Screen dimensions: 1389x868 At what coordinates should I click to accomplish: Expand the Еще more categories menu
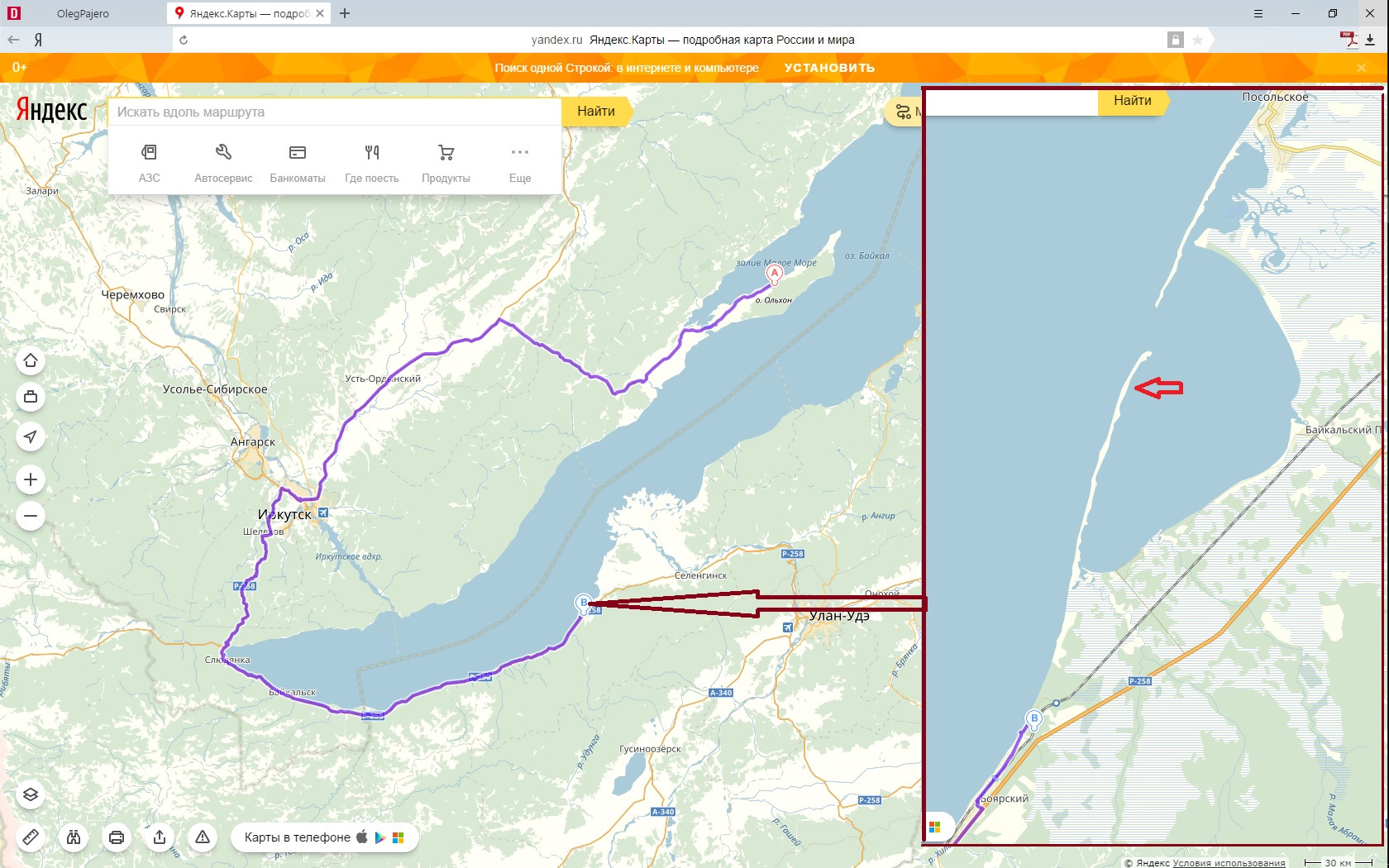520,162
